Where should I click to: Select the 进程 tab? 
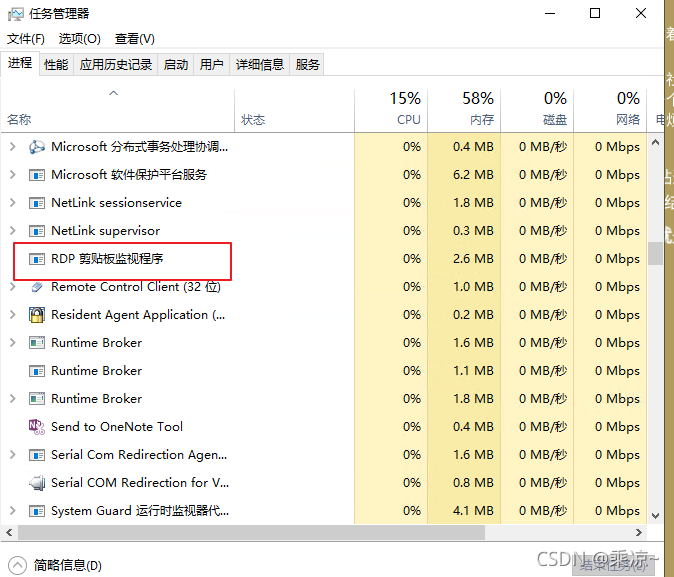tap(20, 63)
